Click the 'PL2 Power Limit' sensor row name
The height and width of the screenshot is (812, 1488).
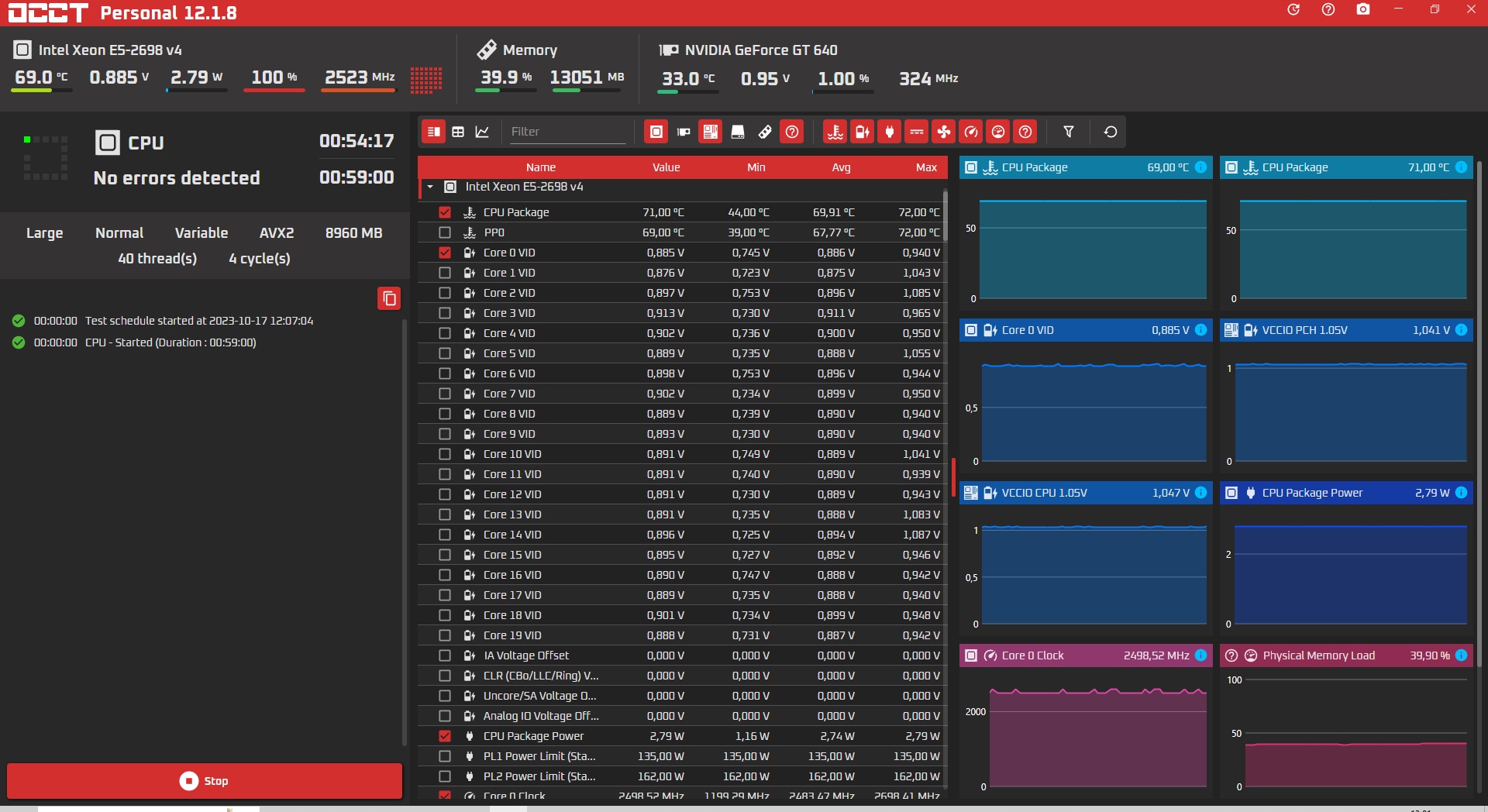(x=539, y=776)
